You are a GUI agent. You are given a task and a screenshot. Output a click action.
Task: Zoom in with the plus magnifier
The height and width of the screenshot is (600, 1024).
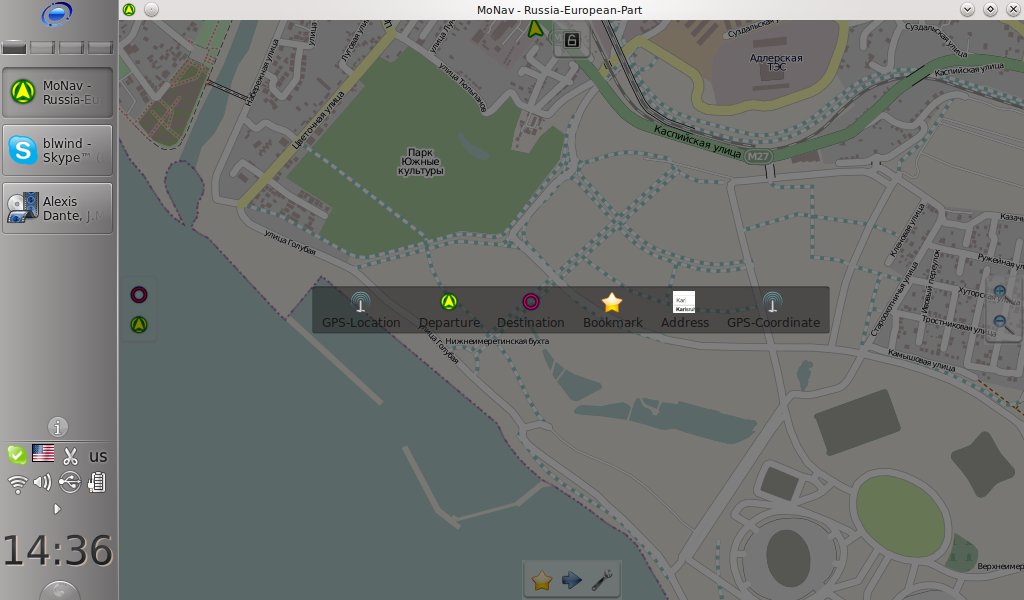coord(1000,293)
